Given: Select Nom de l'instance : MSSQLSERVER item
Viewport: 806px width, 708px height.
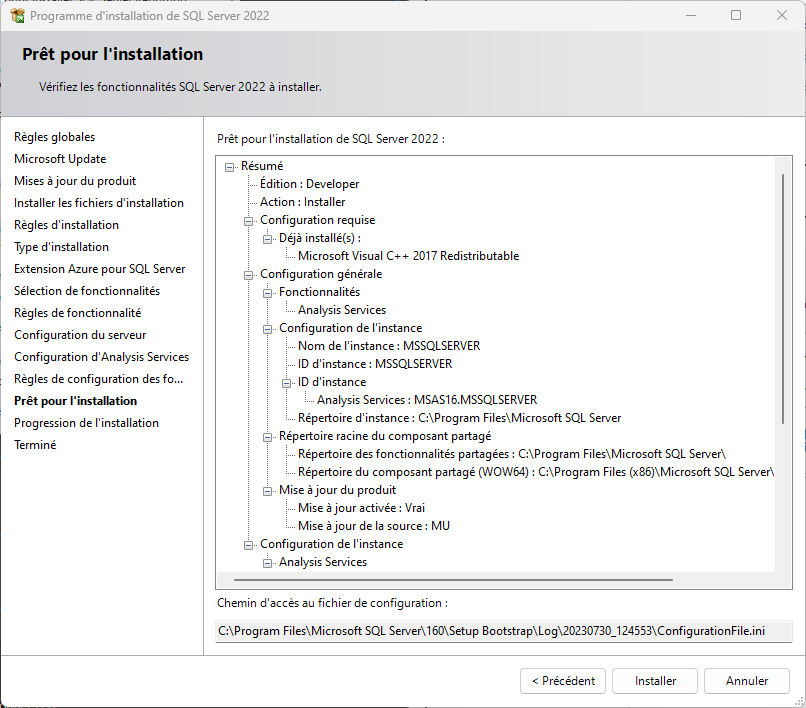Looking at the screenshot, I should click(389, 346).
